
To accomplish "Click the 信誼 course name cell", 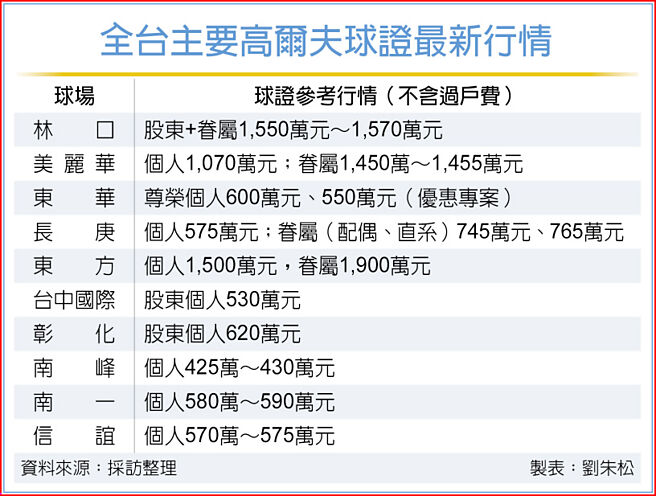I will pyautogui.click(x=74, y=436).
